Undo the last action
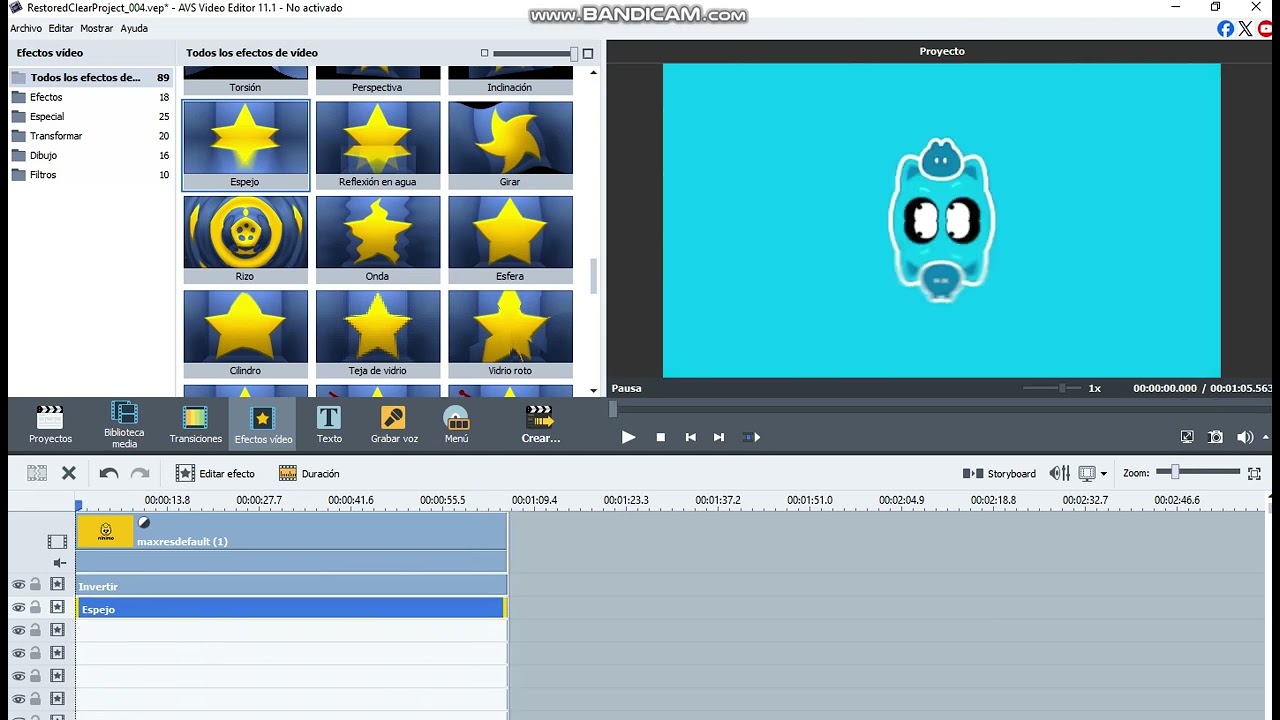This screenshot has height=720, width=1280. click(x=108, y=473)
